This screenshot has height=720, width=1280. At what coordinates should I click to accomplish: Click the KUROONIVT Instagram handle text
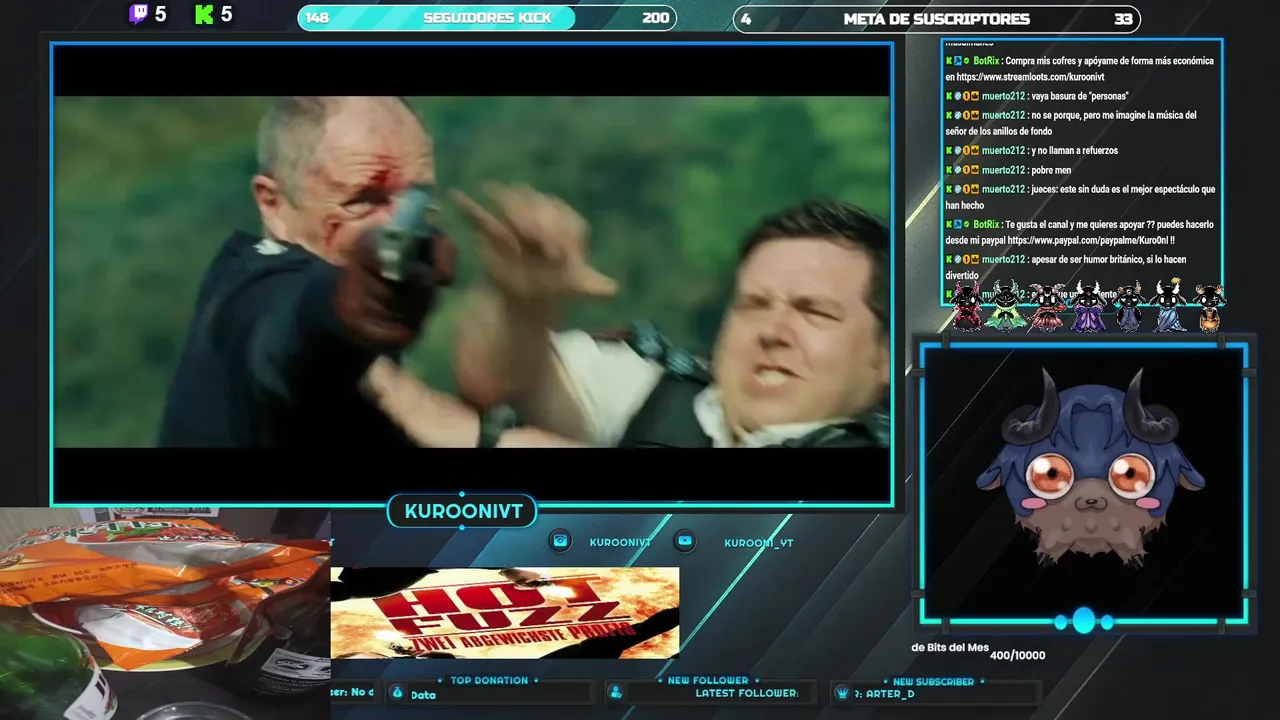(x=620, y=542)
